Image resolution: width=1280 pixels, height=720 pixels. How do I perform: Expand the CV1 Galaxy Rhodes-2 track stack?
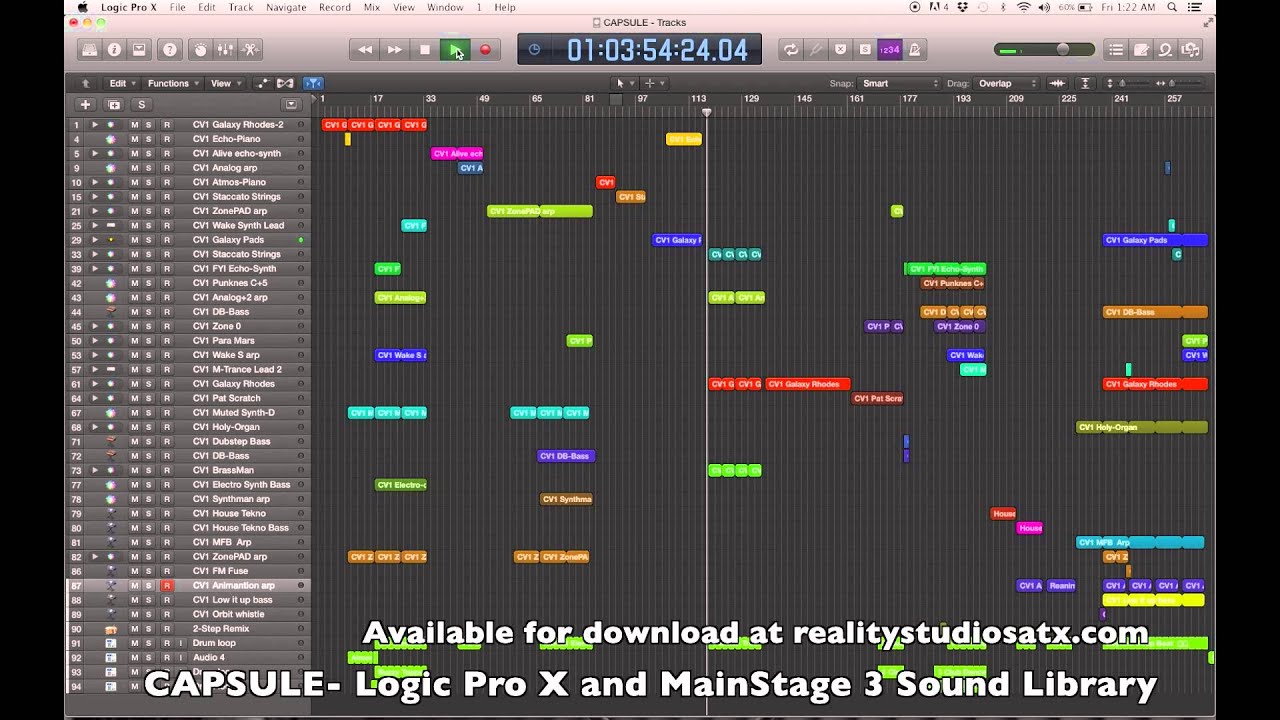[95, 125]
